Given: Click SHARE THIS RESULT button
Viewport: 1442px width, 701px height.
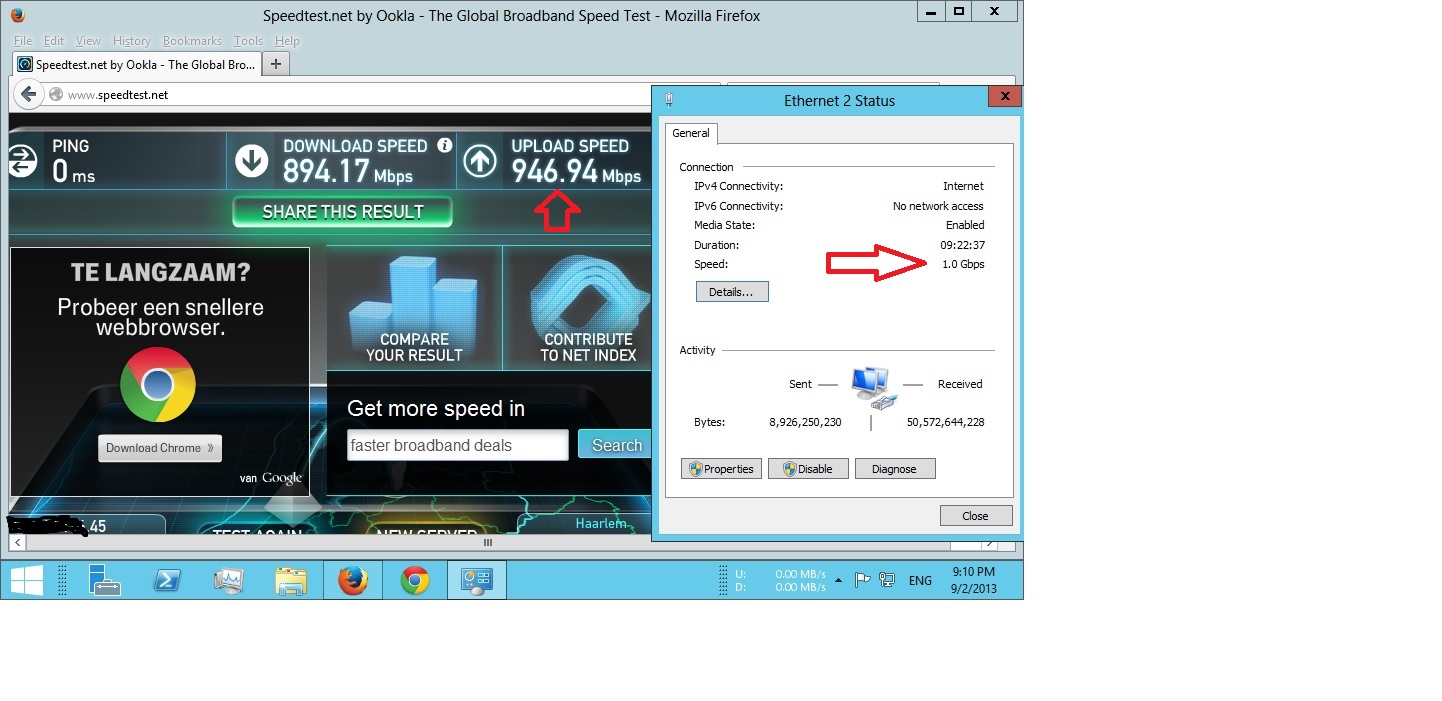Looking at the screenshot, I should click(x=343, y=212).
